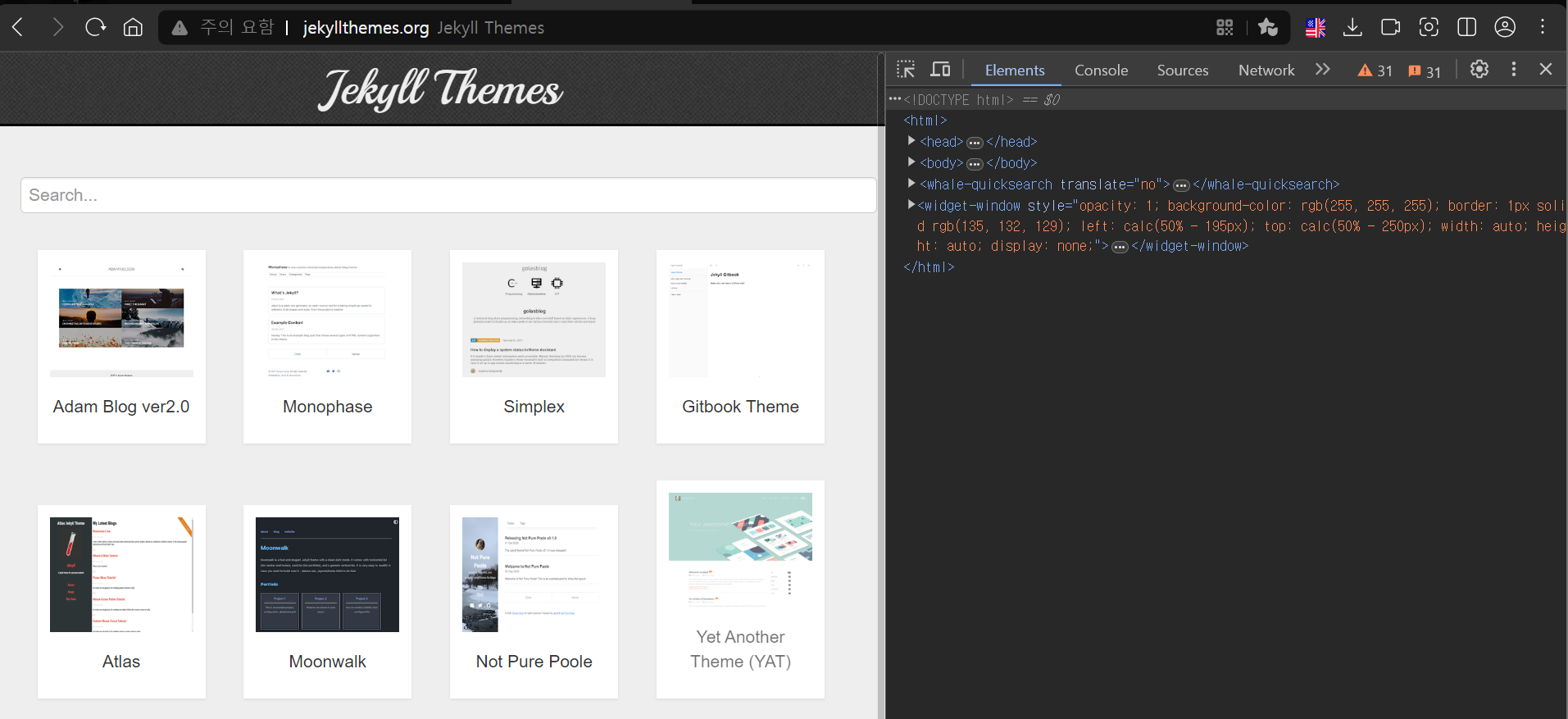Open the downloads icon in browser toolbar

[x=1353, y=27]
